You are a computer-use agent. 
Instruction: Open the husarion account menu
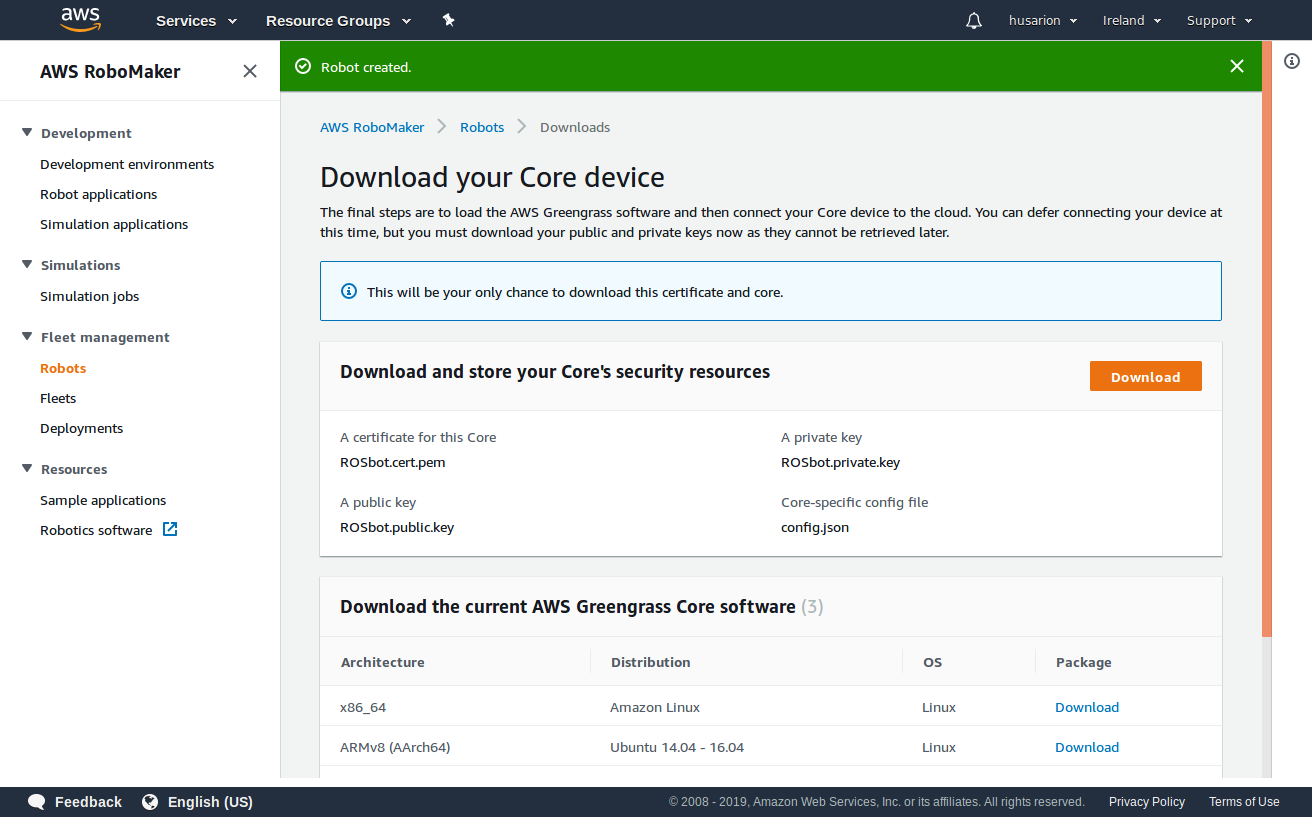1043,20
